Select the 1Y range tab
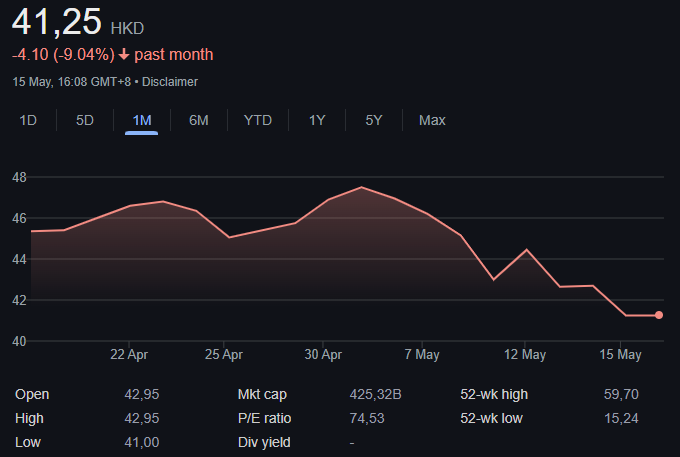Image resolution: width=680 pixels, height=457 pixels. coord(317,120)
